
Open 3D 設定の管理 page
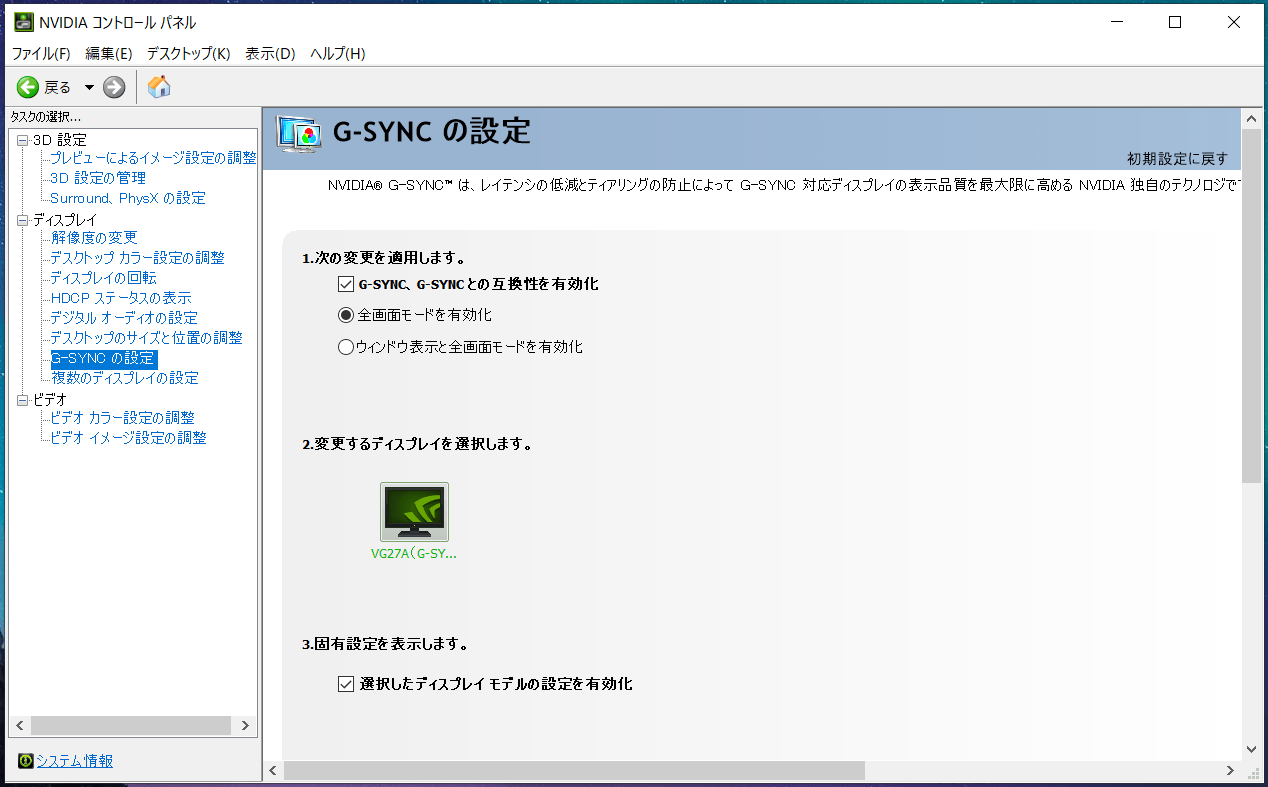[98, 178]
